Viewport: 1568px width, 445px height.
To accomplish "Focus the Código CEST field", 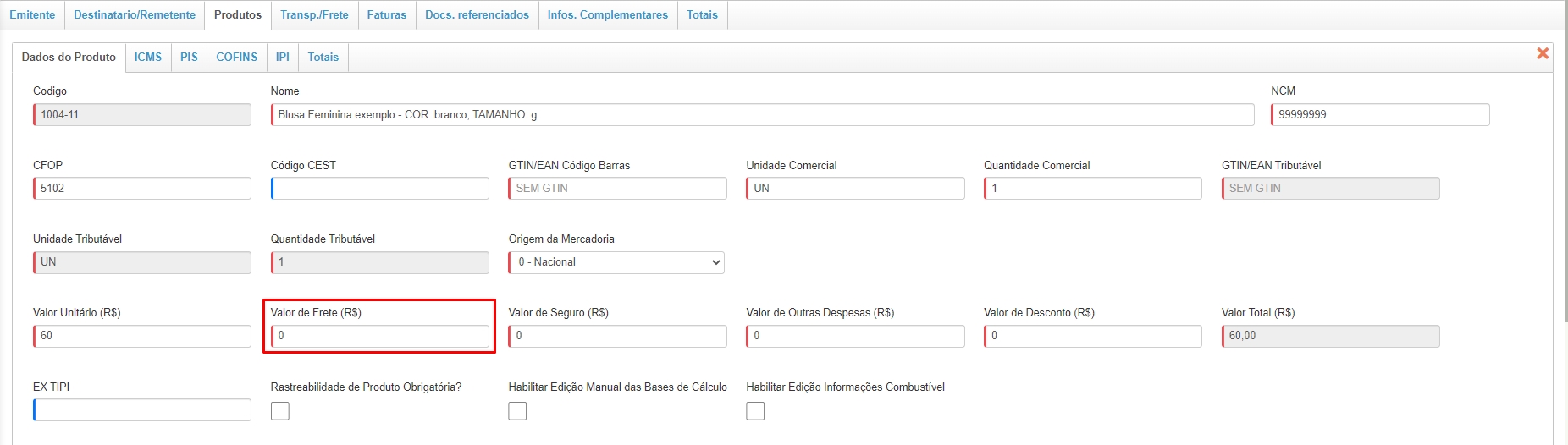I will (x=380, y=189).
